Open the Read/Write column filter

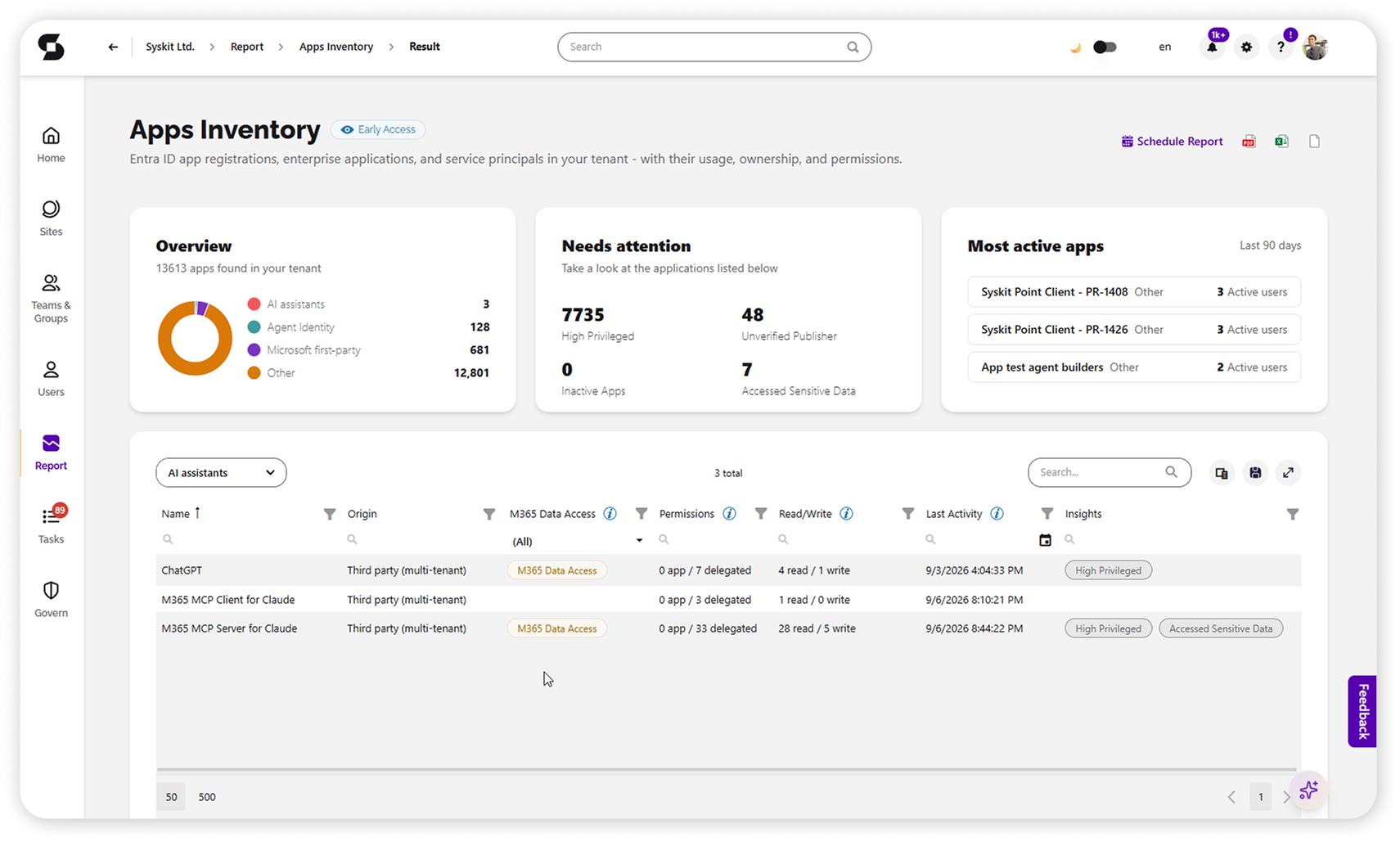pyautogui.click(x=907, y=514)
